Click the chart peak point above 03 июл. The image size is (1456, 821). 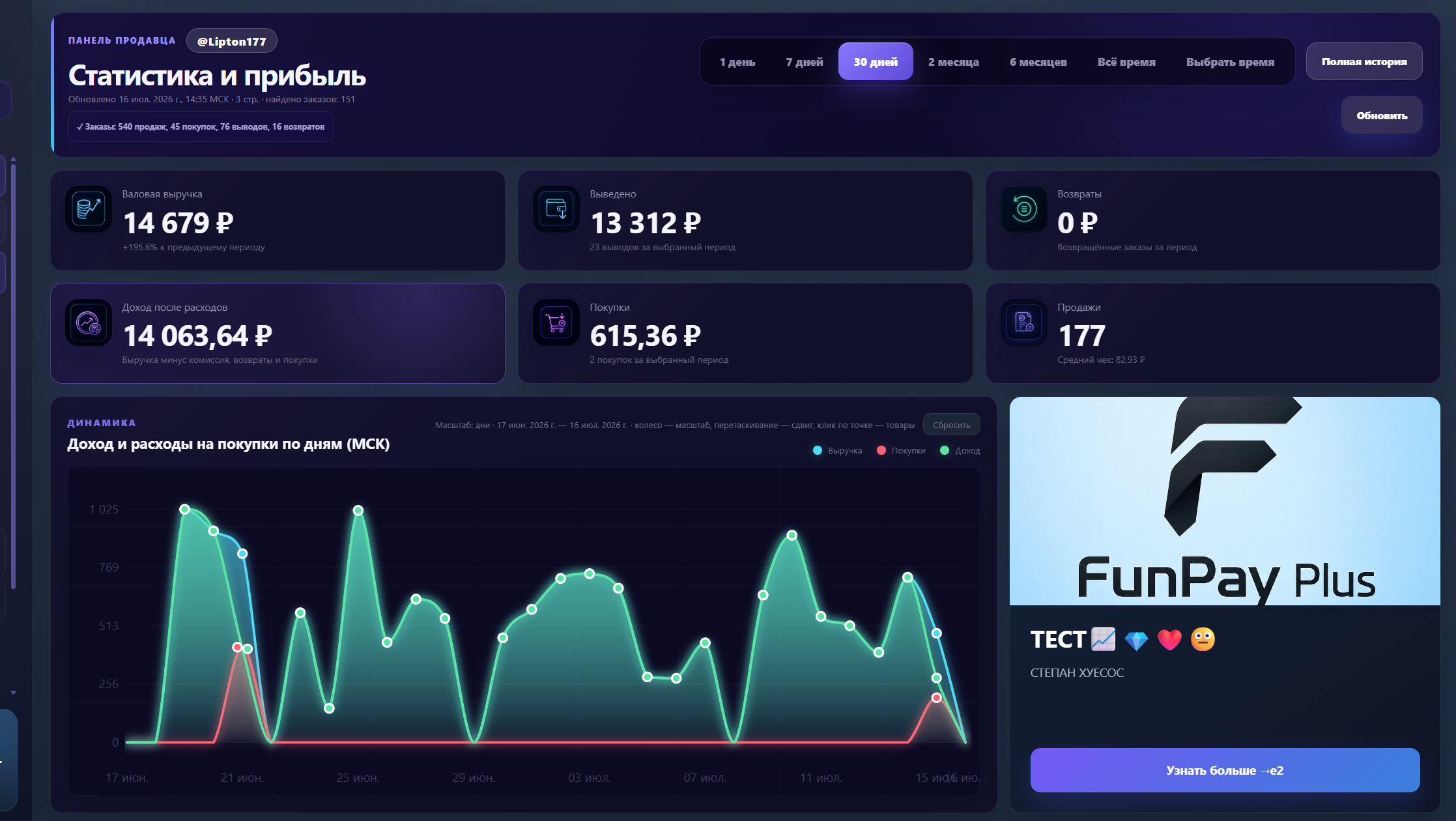pyautogui.click(x=590, y=574)
